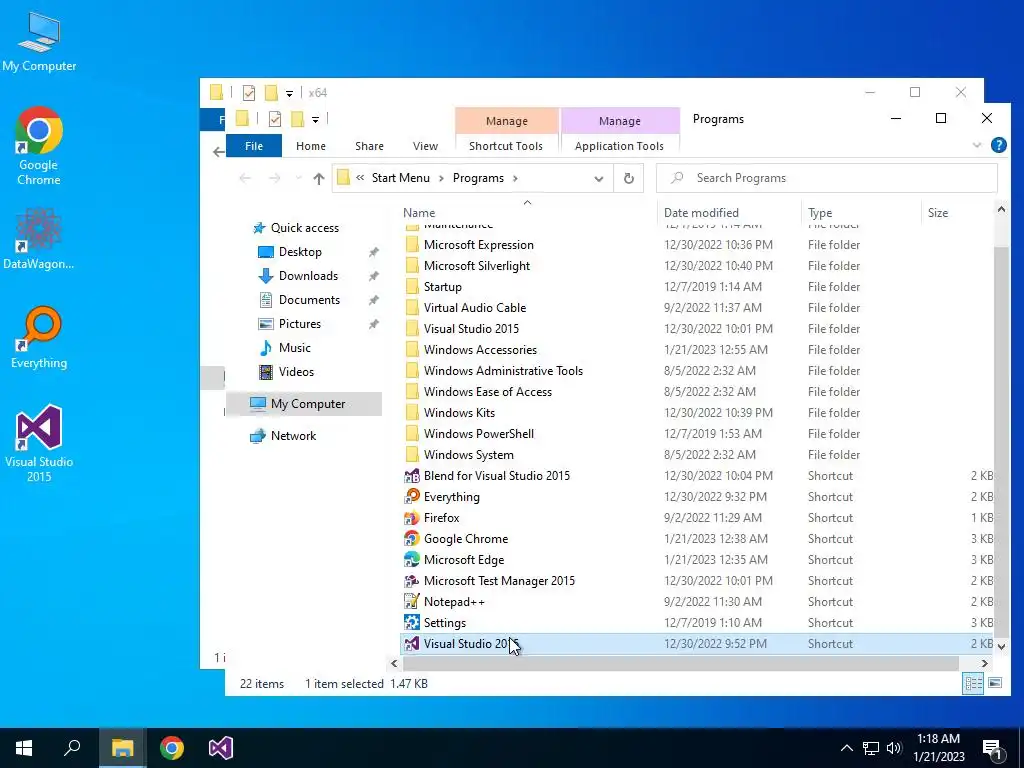Open recent locations dropdown arrow
The width and height of the screenshot is (1024, 768).
pos(298,178)
